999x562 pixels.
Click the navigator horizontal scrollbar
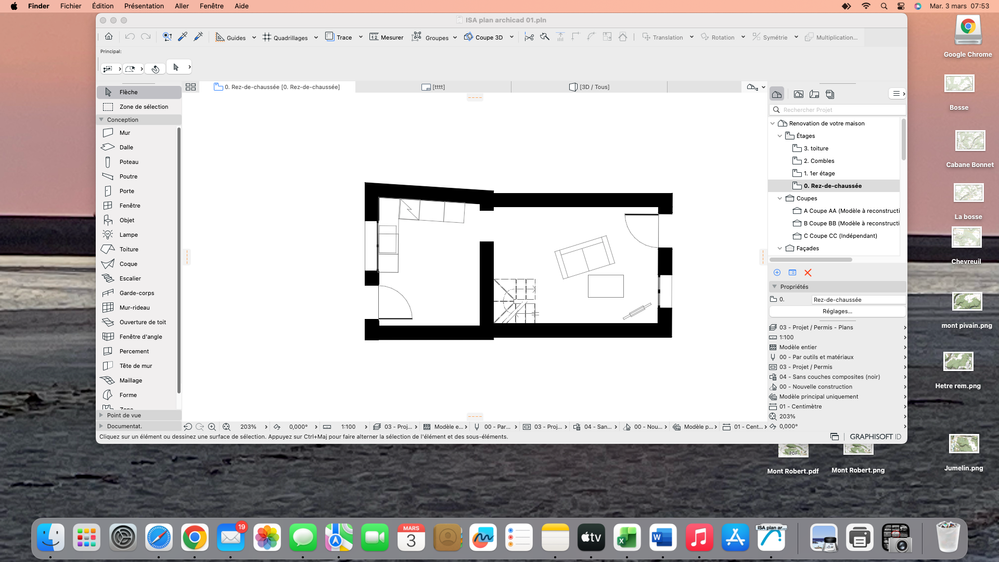[811, 259]
